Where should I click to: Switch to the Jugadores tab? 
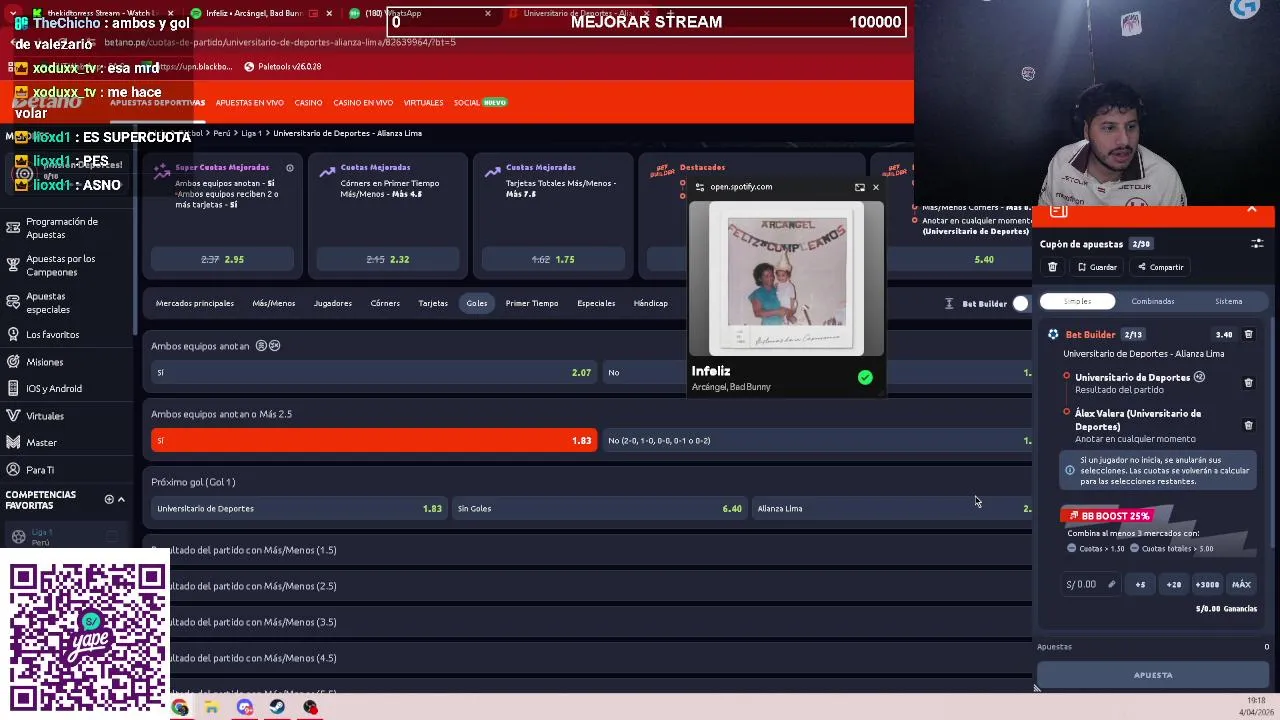coord(332,303)
